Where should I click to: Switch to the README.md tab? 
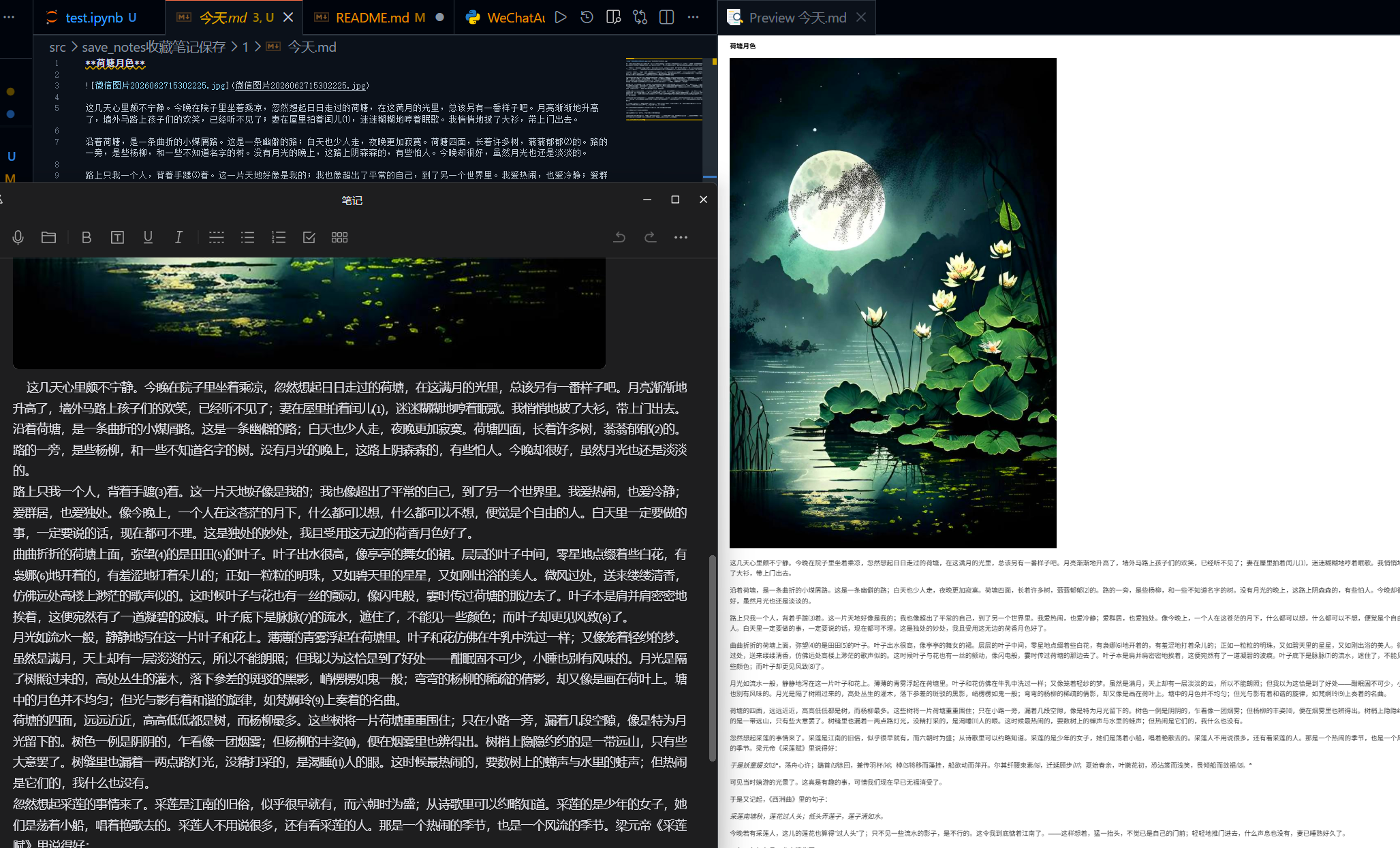click(x=379, y=17)
